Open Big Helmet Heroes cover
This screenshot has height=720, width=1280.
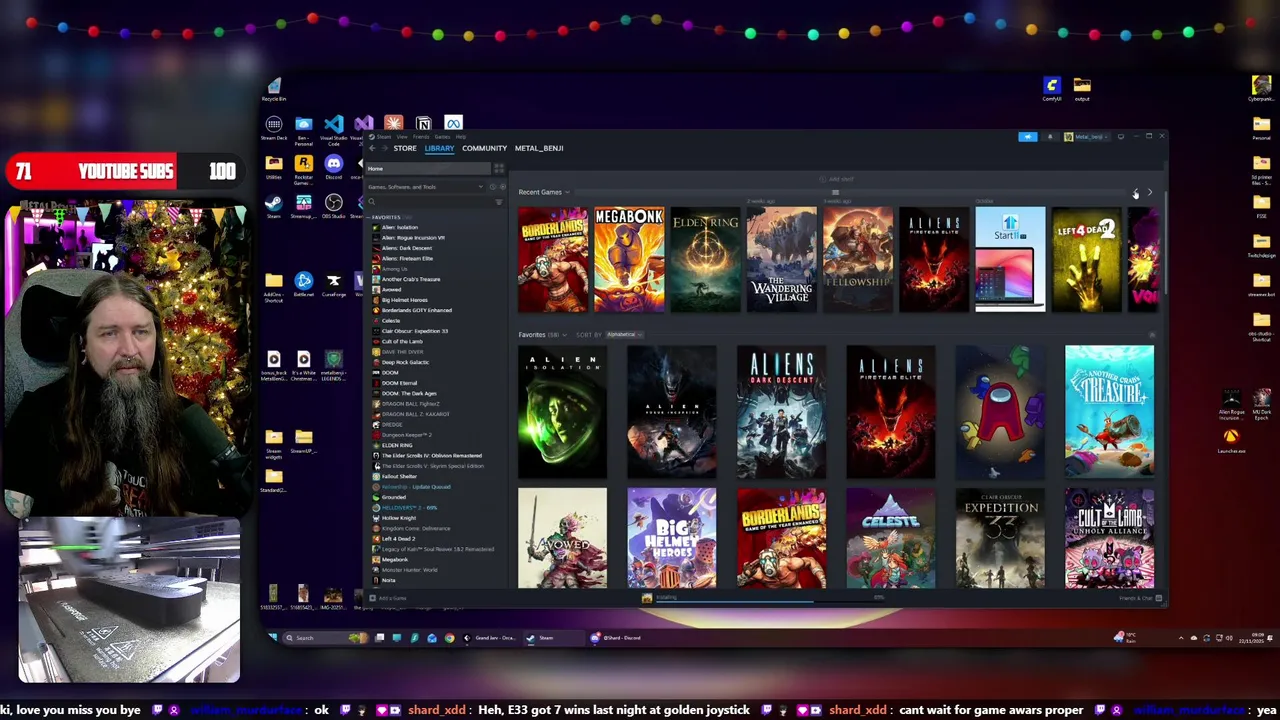tap(672, 538)
